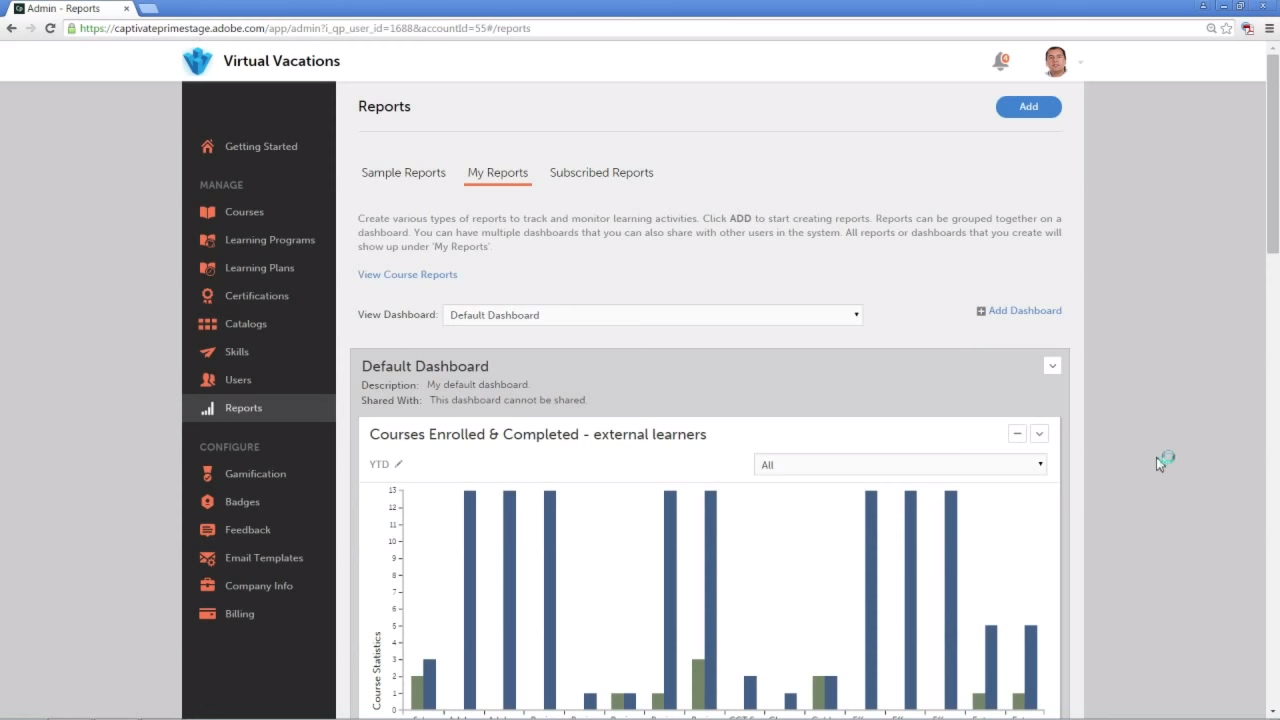Screen dimensions: 1280x720
Task: Open the All filter dropdown on chart
Action: pyautogui.click(x=900, y=465)
